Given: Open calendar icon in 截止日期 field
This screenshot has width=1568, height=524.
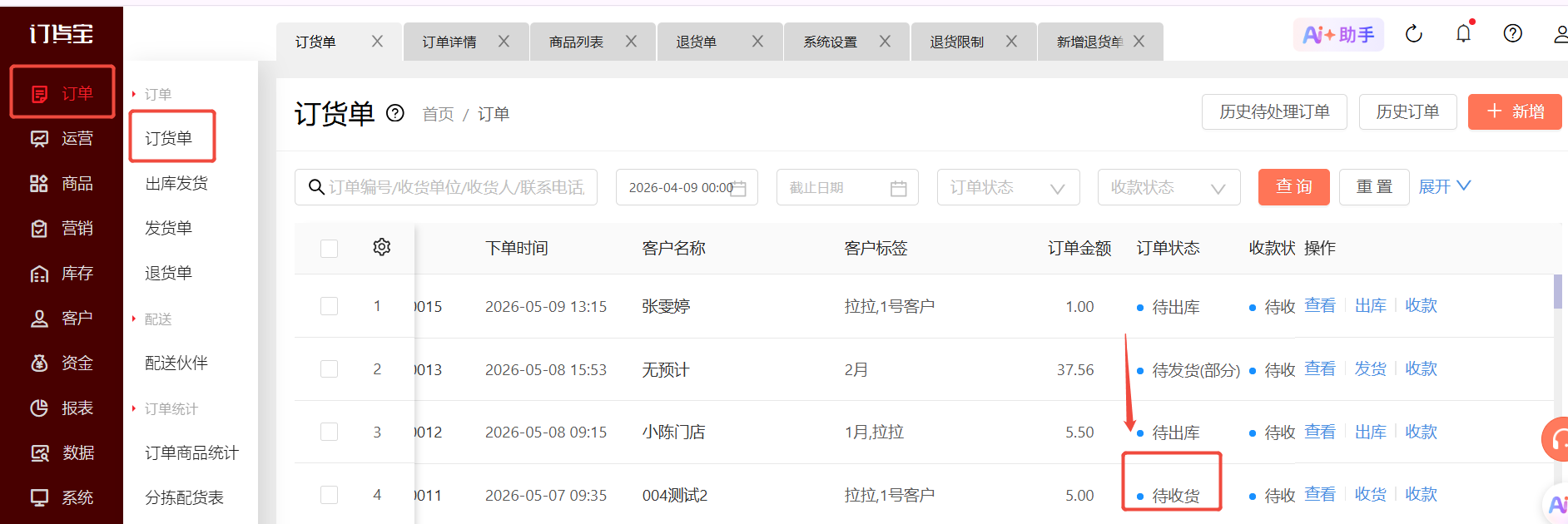Looking at the screenshot, I should coord(899,189).
